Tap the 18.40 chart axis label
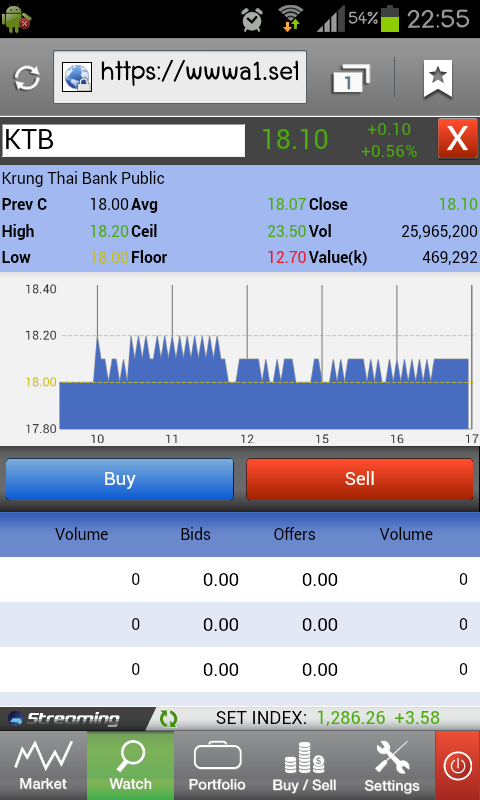 point(41,289)
